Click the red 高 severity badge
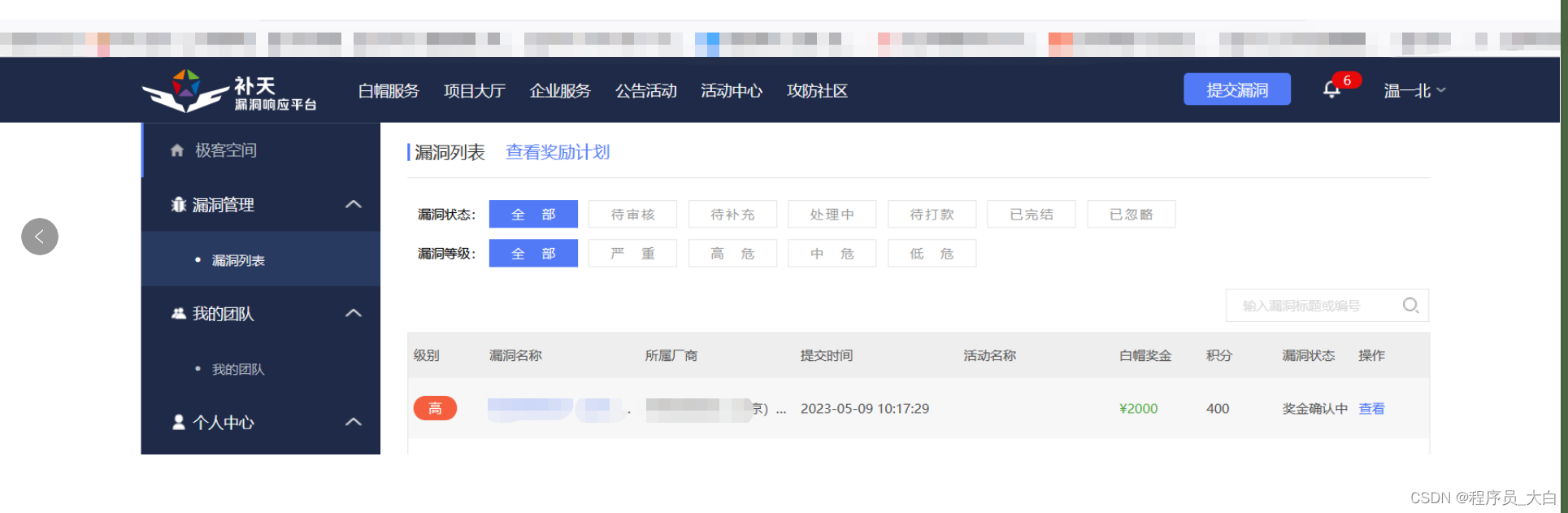Viewport: 1568px width, 513px height. pos(435,408)
